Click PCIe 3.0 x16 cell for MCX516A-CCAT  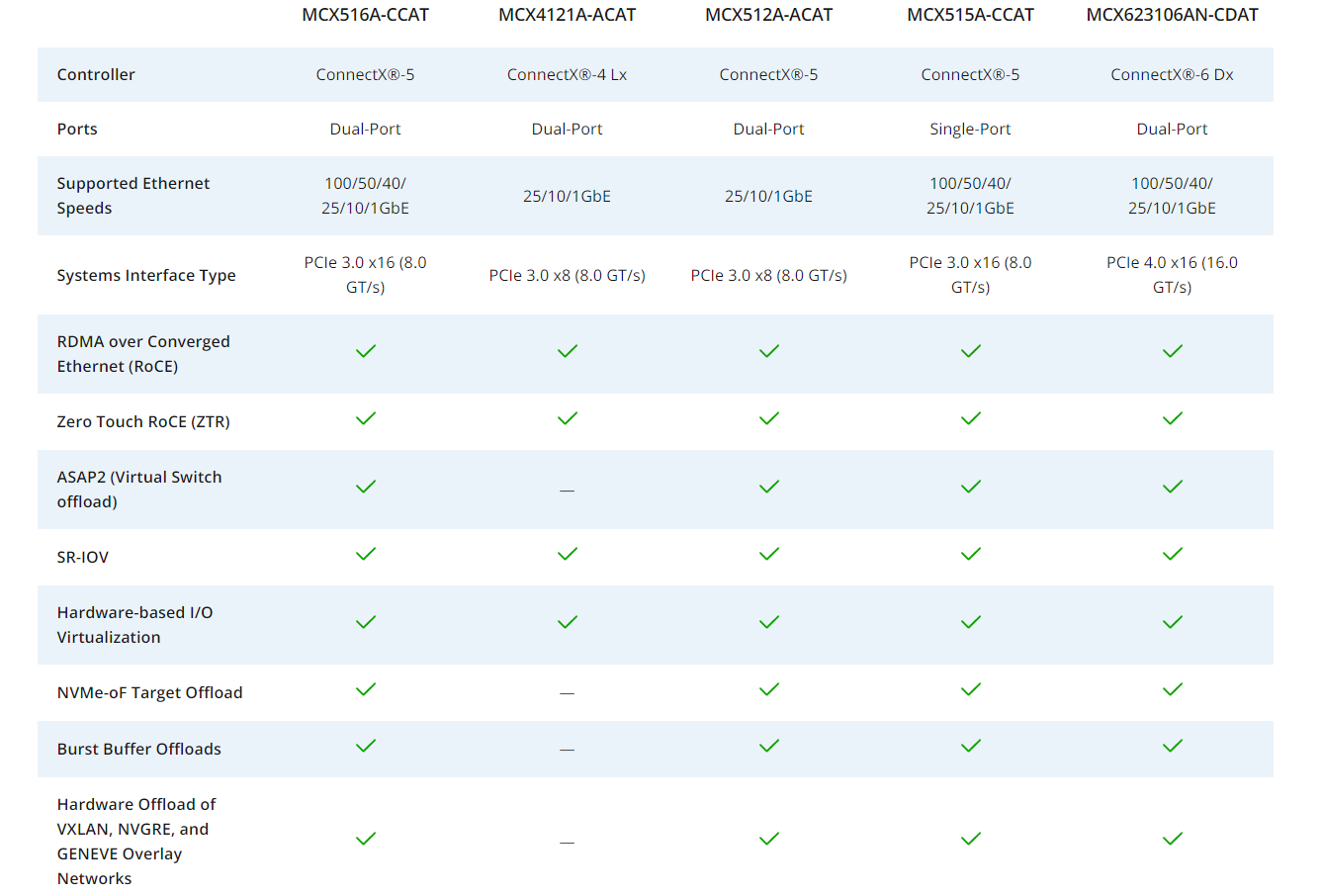(365, 275)
